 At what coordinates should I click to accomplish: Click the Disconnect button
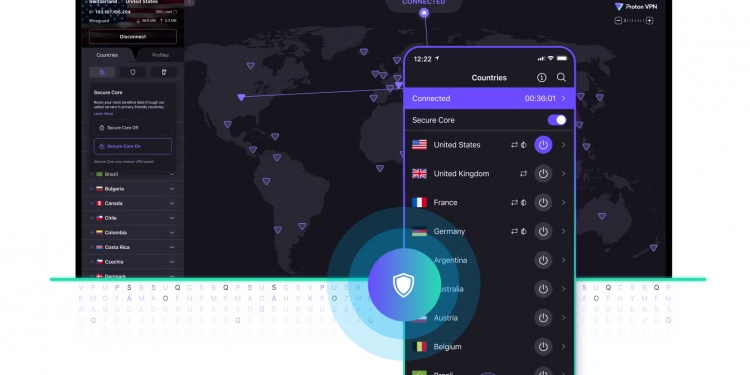132,36
